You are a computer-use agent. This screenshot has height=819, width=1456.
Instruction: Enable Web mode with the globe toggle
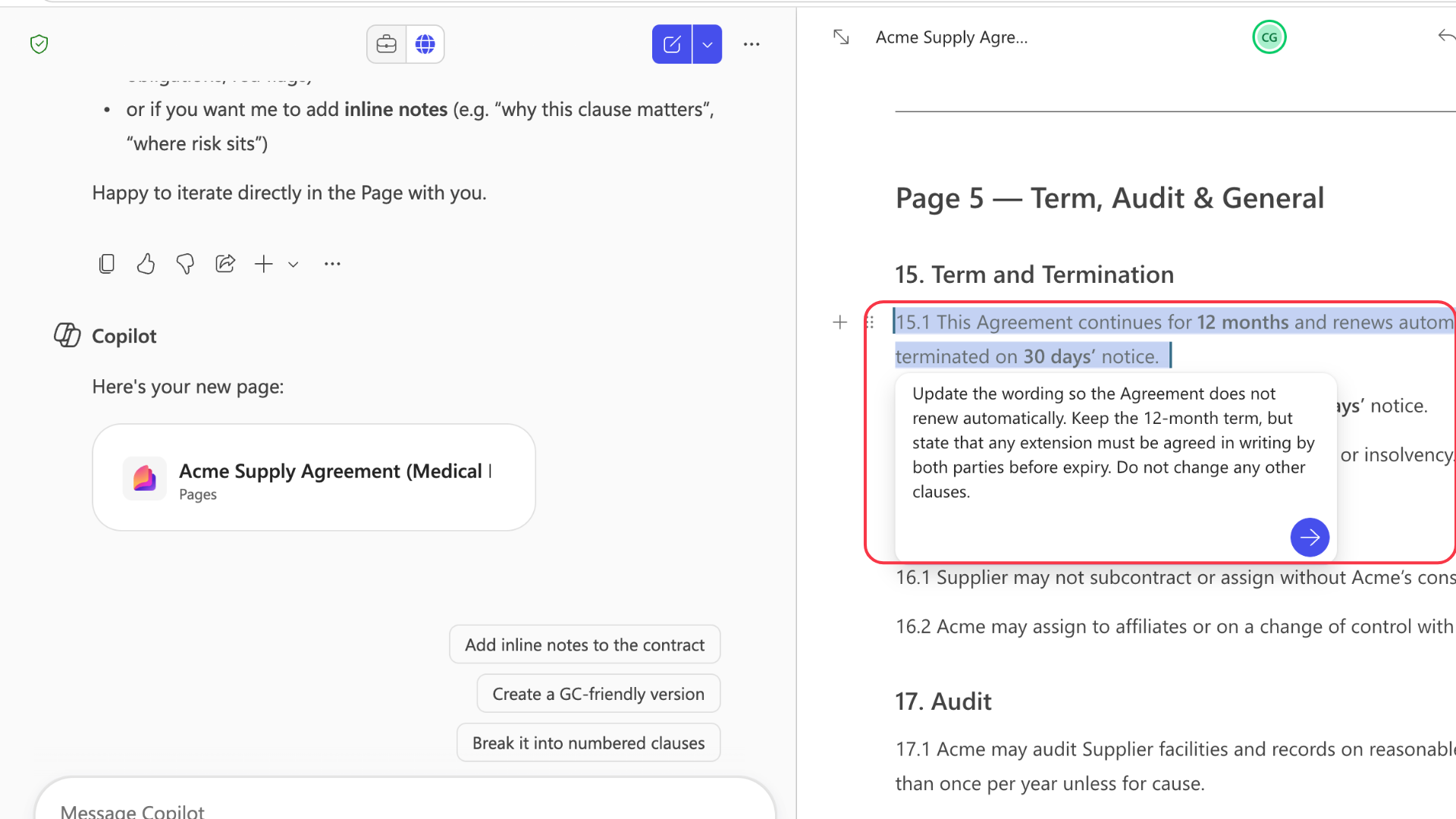coord(425,43)
